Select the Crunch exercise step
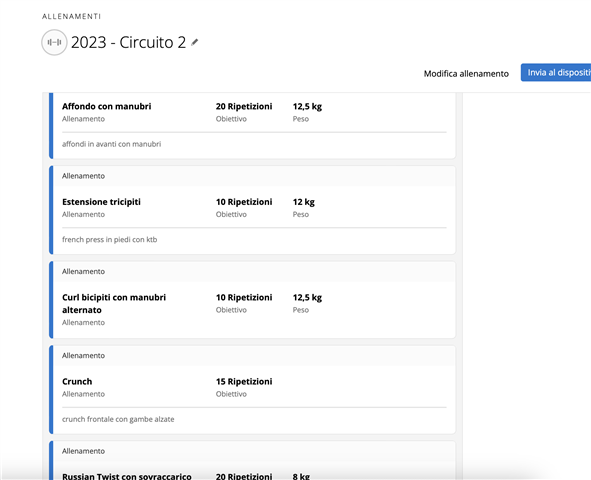Screen dimensions: 591x480 [x=77, y=381]
